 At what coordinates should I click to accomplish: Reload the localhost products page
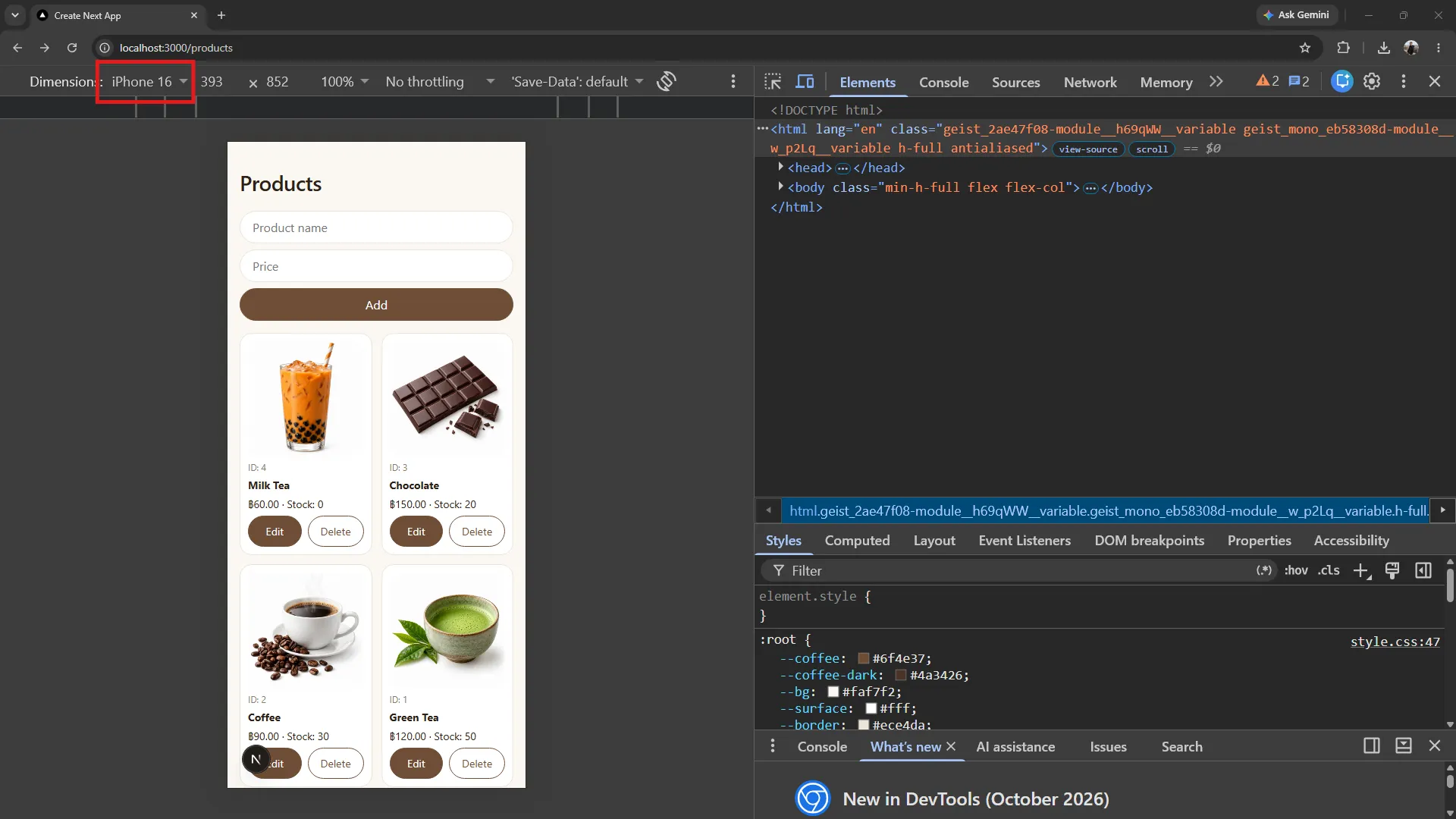(72, 48)
